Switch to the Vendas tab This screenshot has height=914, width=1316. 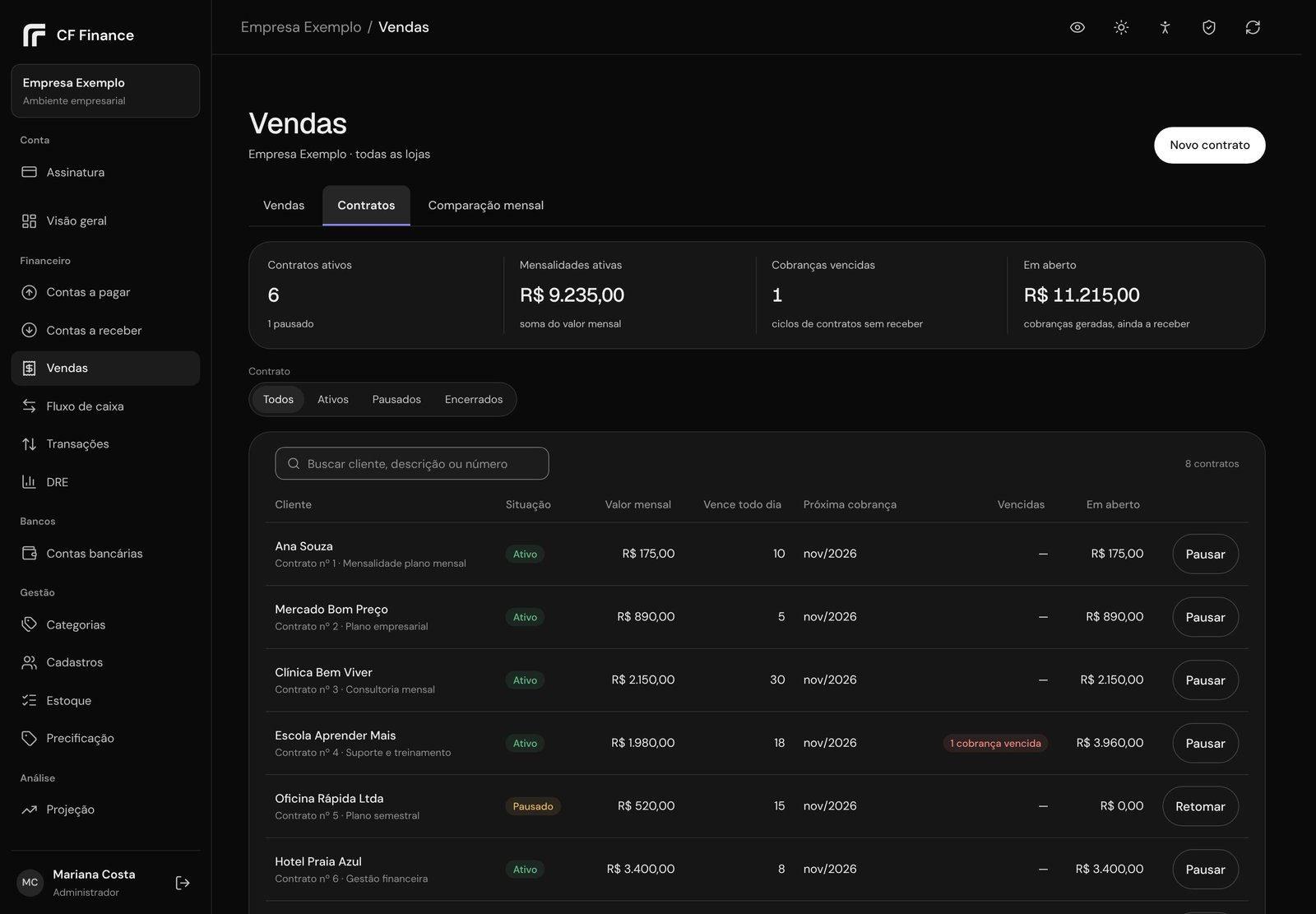point(284,205)
